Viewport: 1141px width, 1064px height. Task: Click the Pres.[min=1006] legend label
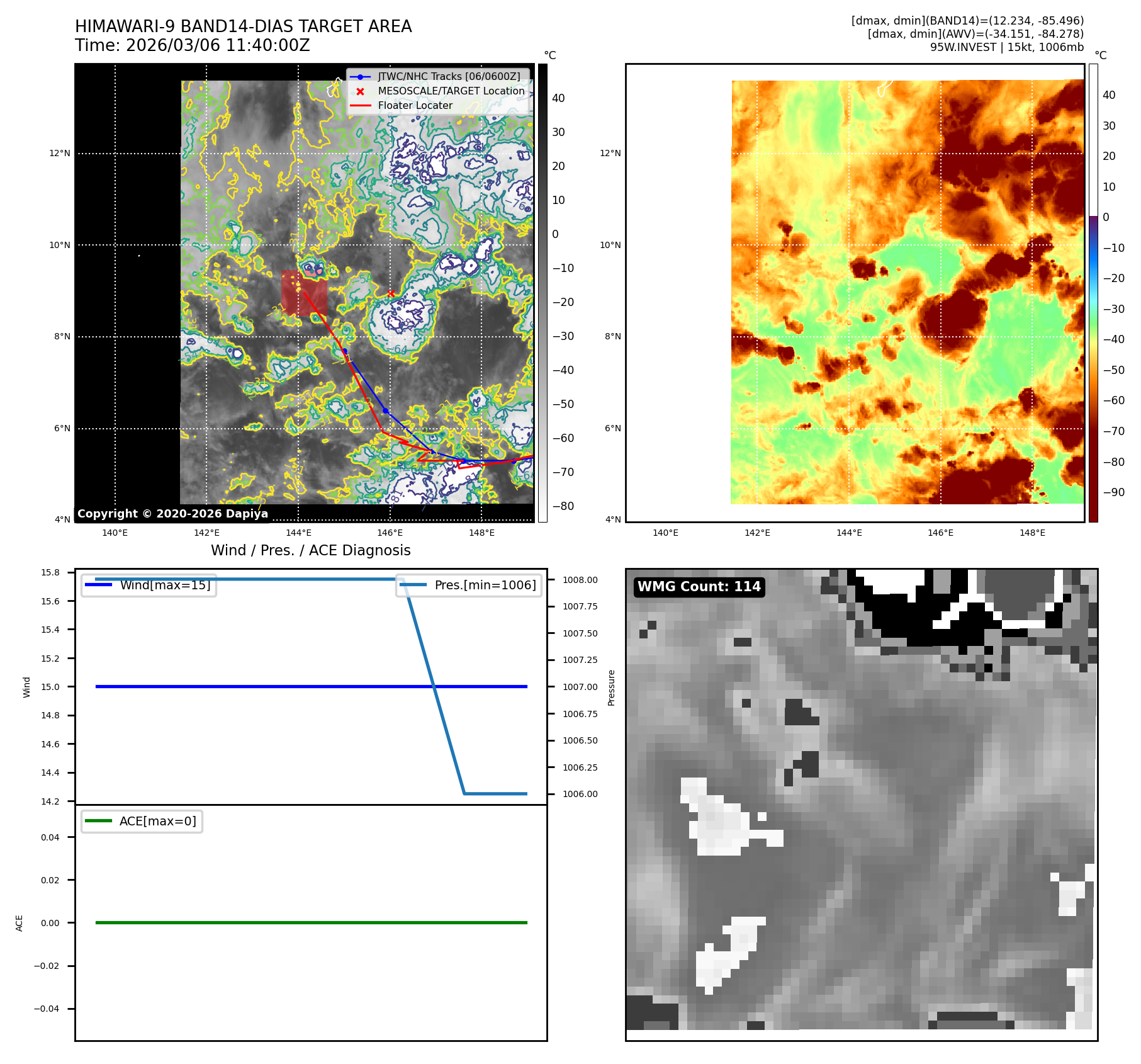tap(485, 585)
